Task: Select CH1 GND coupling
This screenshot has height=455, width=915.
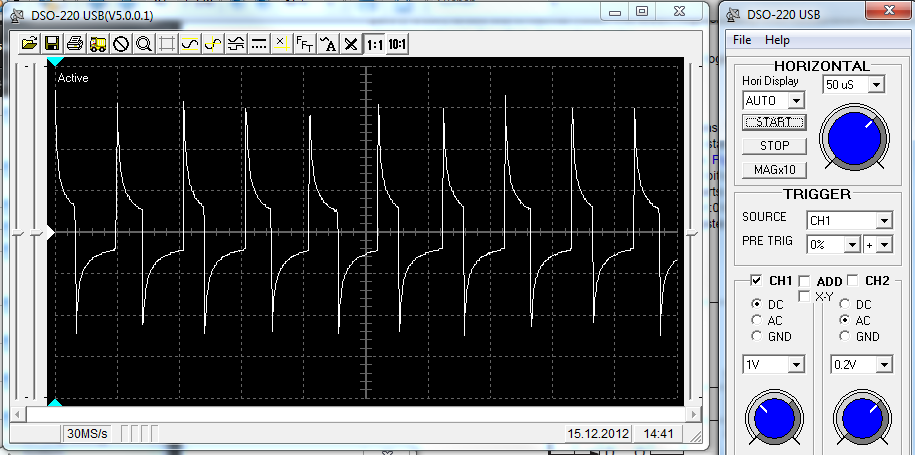Action: [757, 336]
